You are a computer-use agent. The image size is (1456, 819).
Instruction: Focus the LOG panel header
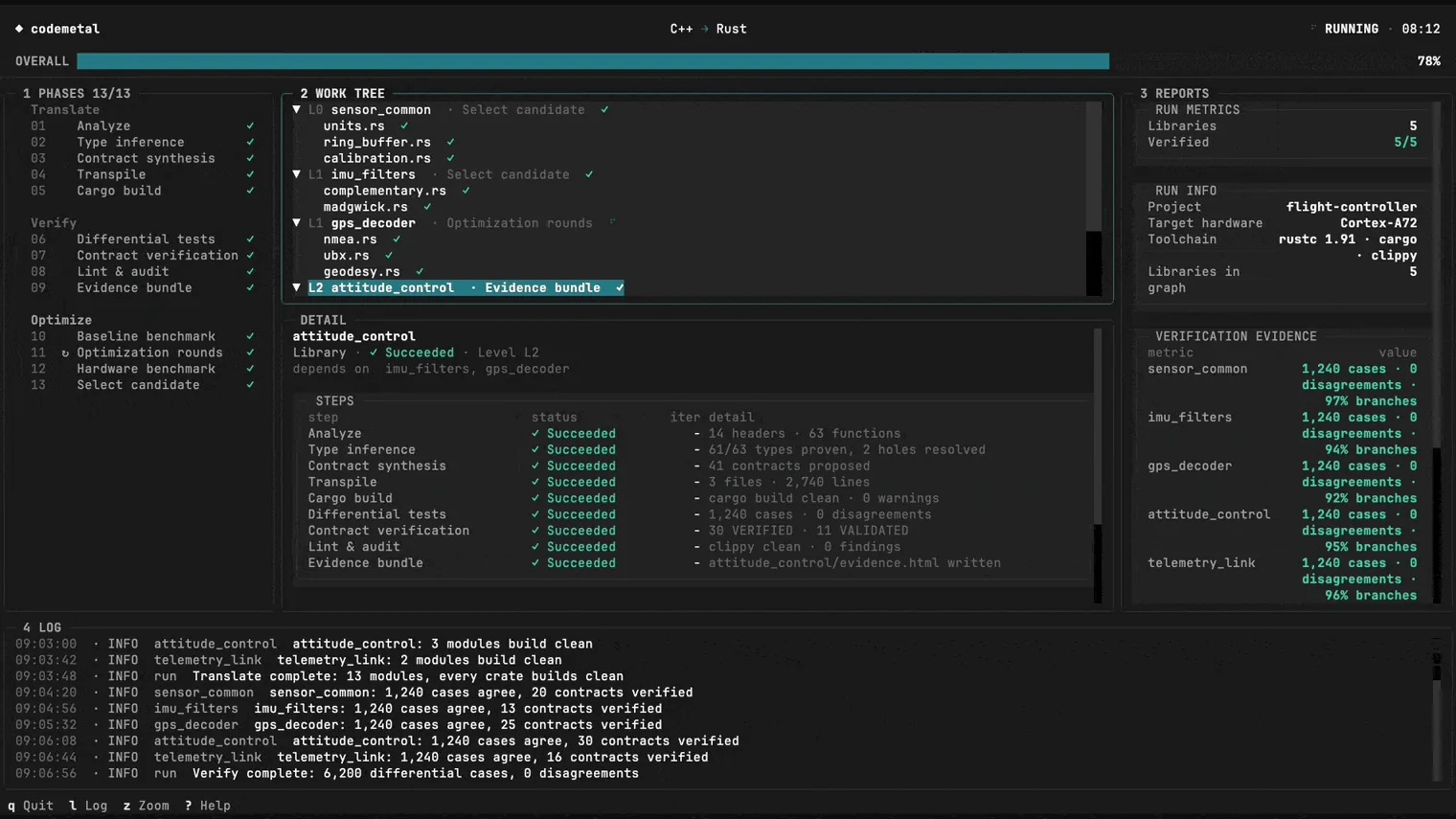[42, 628]
